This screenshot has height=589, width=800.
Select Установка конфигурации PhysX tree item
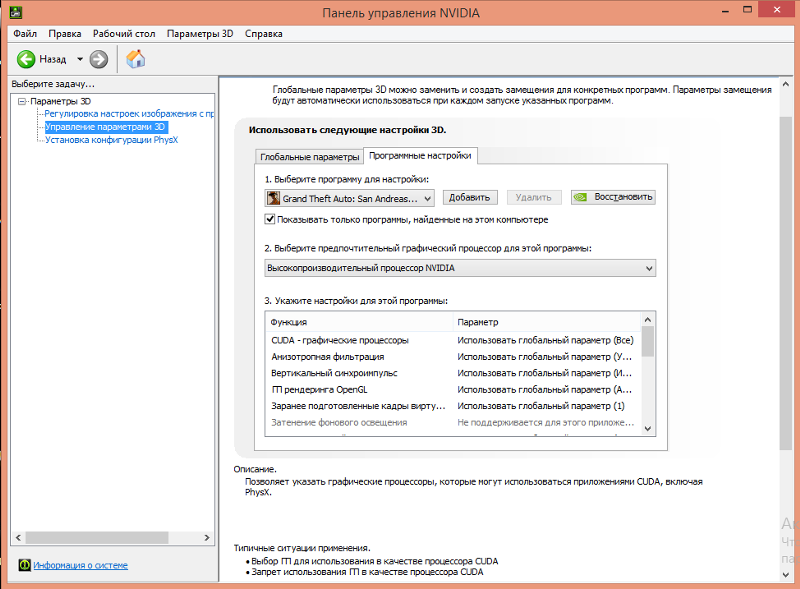111,140
